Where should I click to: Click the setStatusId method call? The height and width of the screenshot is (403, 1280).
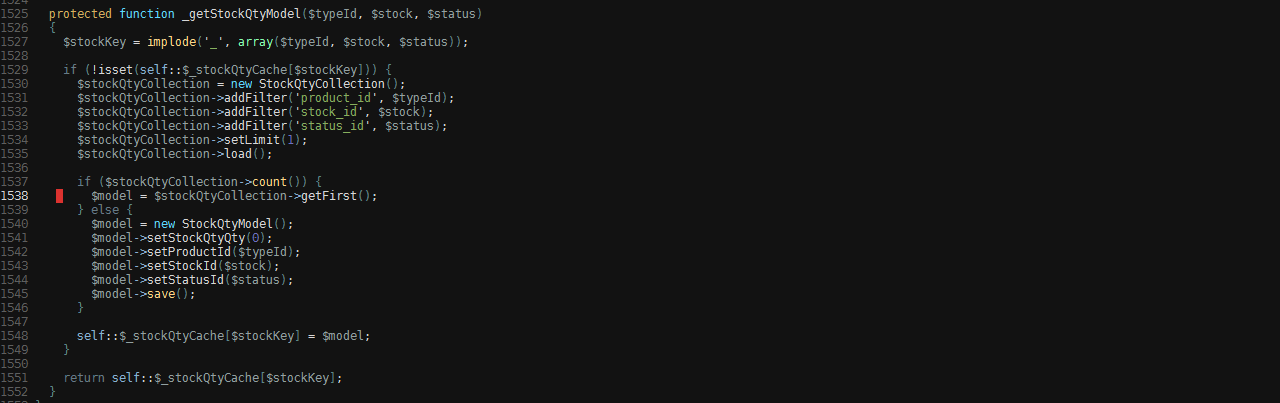pos(184,280)
